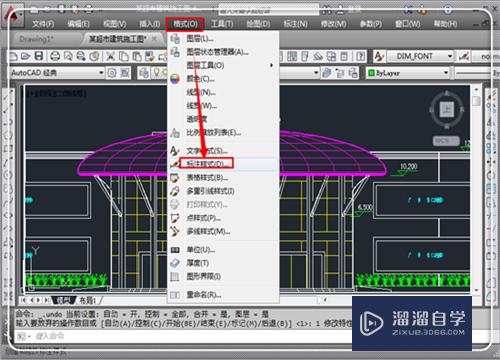Switch to the 模型 model tab

pyautogui.click(x=63, y=300)
